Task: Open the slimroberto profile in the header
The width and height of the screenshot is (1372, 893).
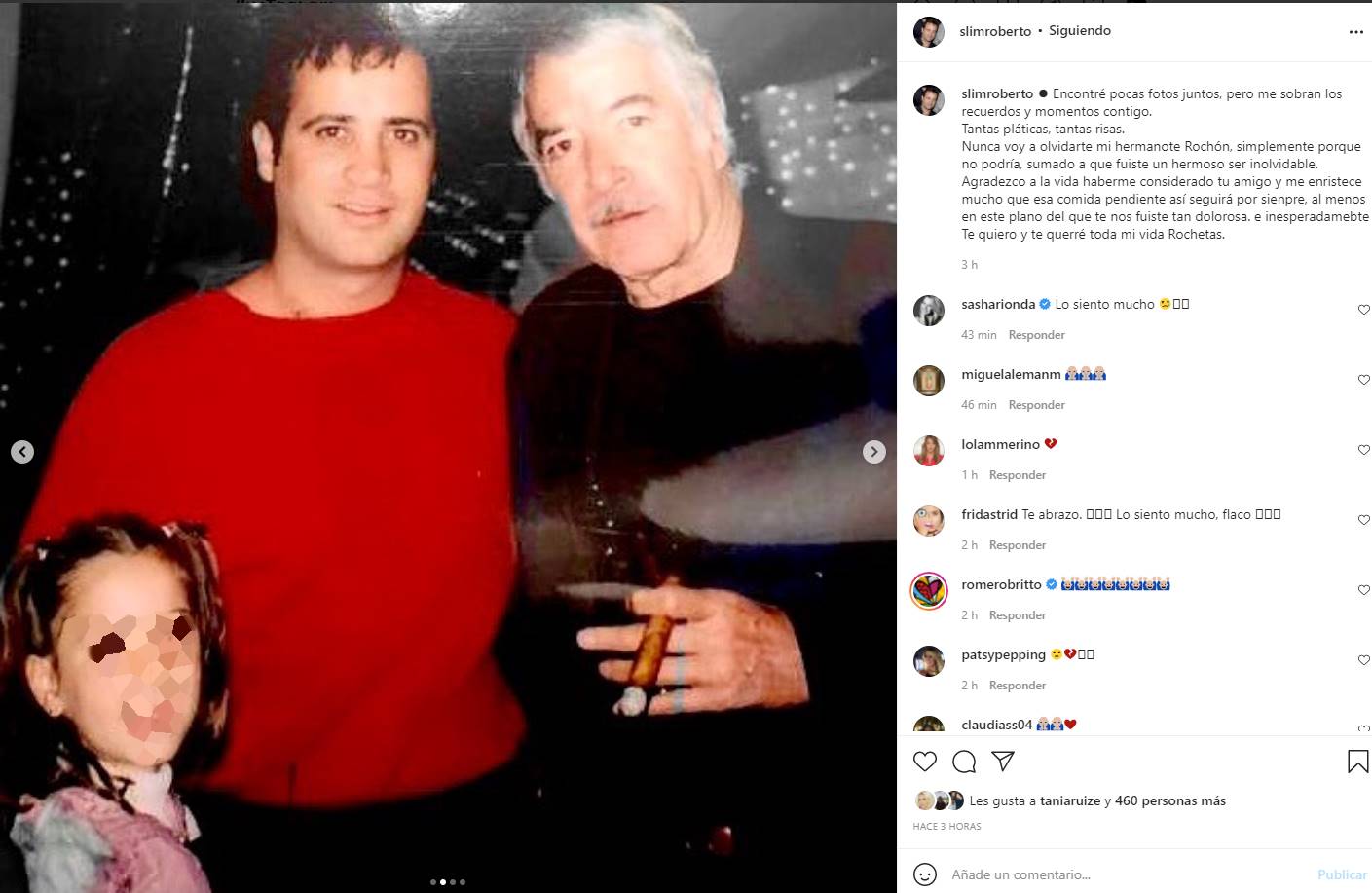Action: click(x=995, y=31)
